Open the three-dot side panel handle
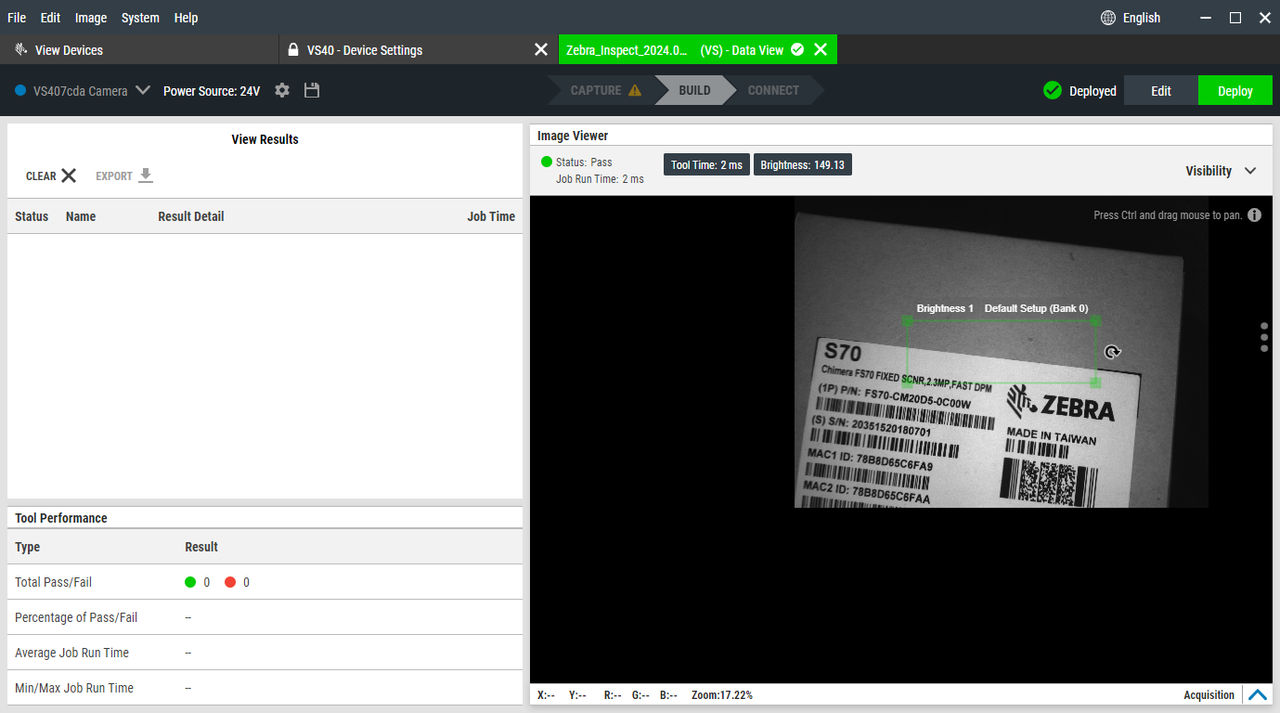The height and width of the screenshot is (713, 1280). 1264,337
